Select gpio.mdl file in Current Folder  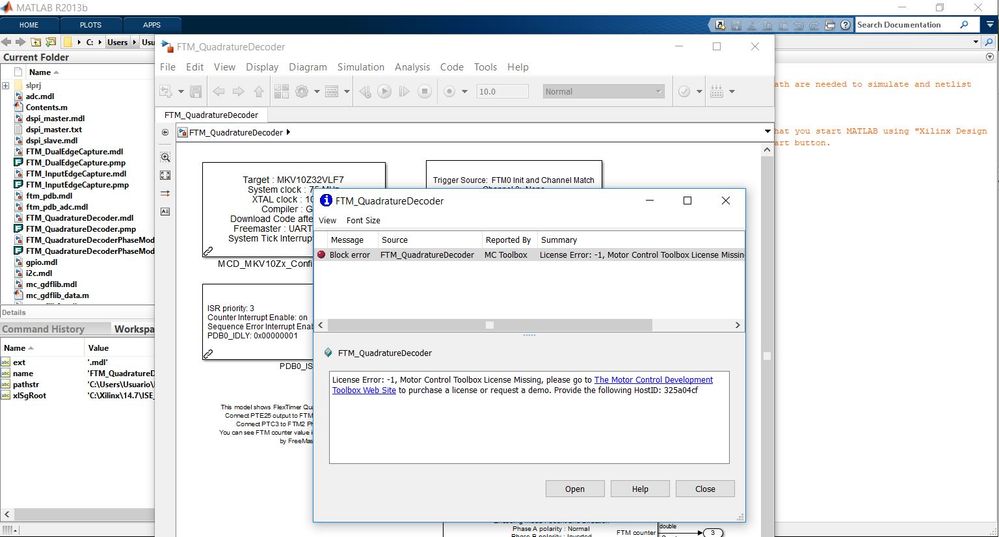(41, 262)
